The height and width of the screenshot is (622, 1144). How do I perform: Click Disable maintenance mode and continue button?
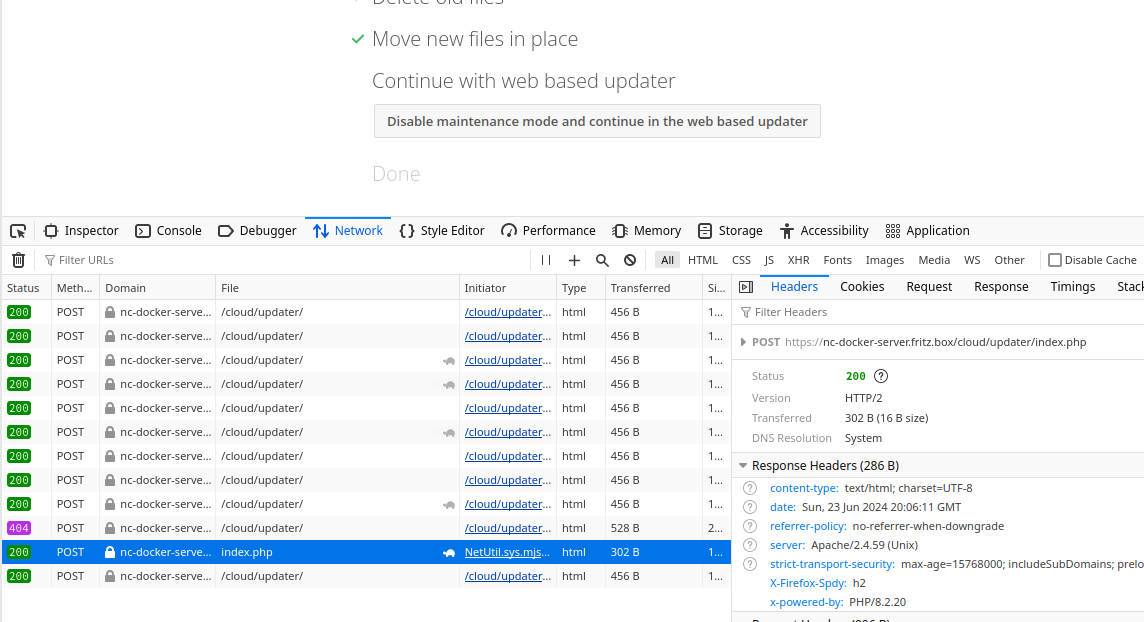click(597, 121)
